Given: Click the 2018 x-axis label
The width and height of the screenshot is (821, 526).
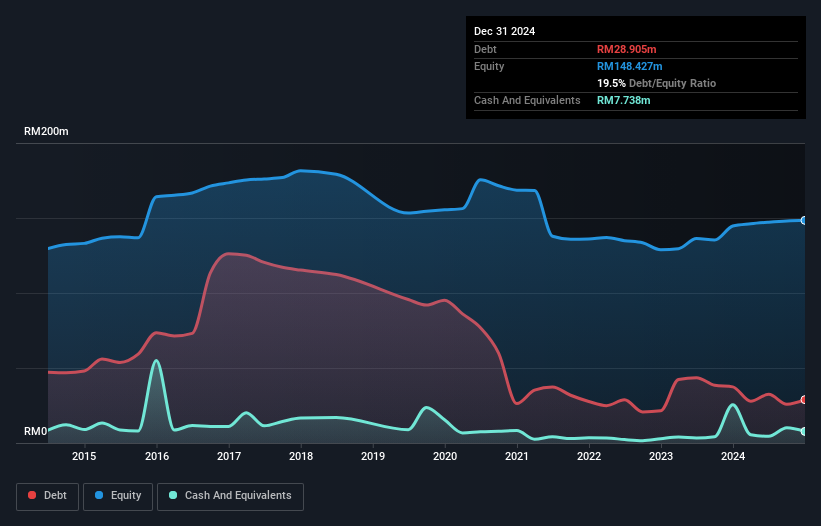Looking at the screenshot, I should 301,456.
